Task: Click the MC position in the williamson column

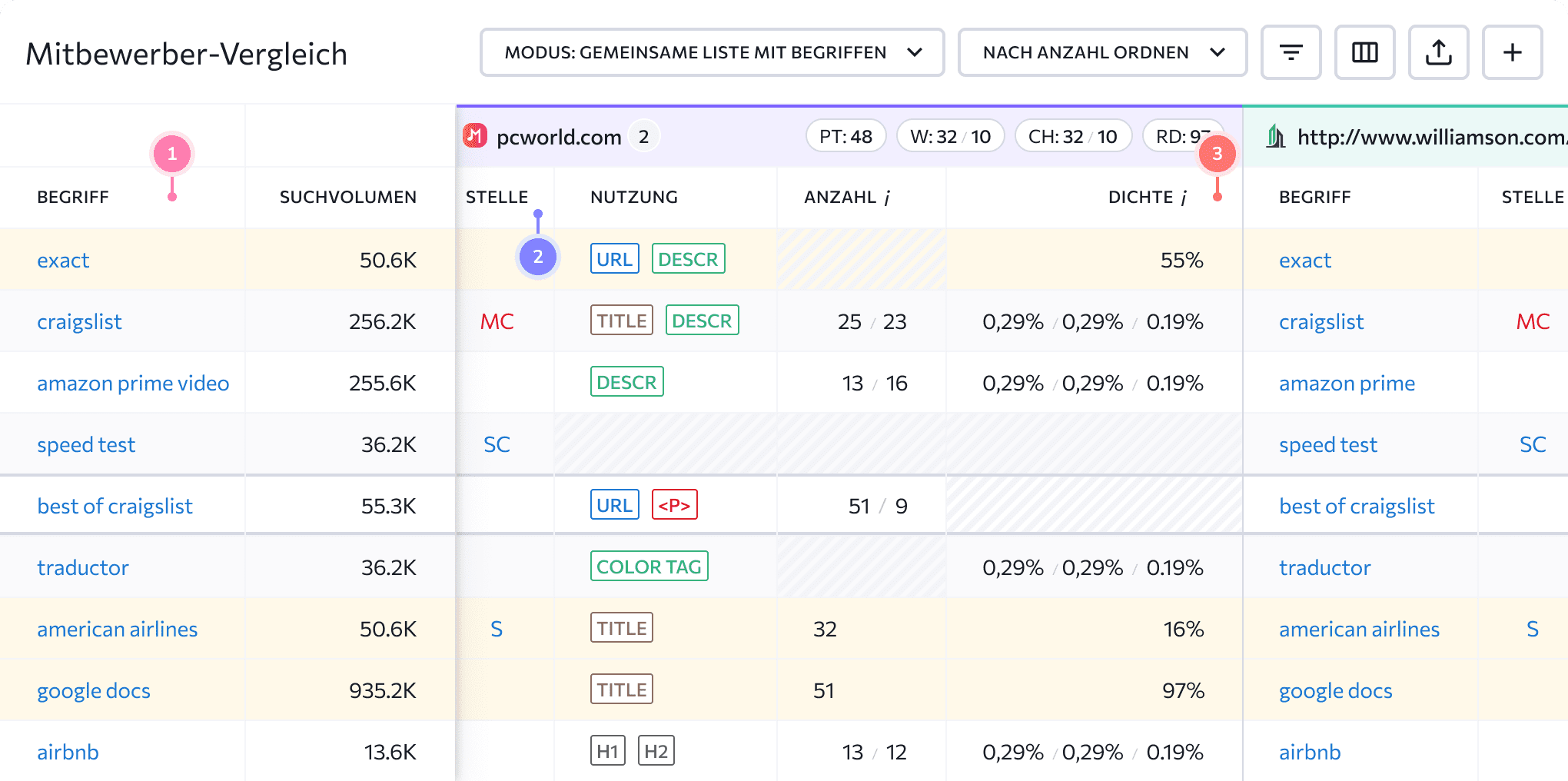Action: click(x=1533, y=322)
